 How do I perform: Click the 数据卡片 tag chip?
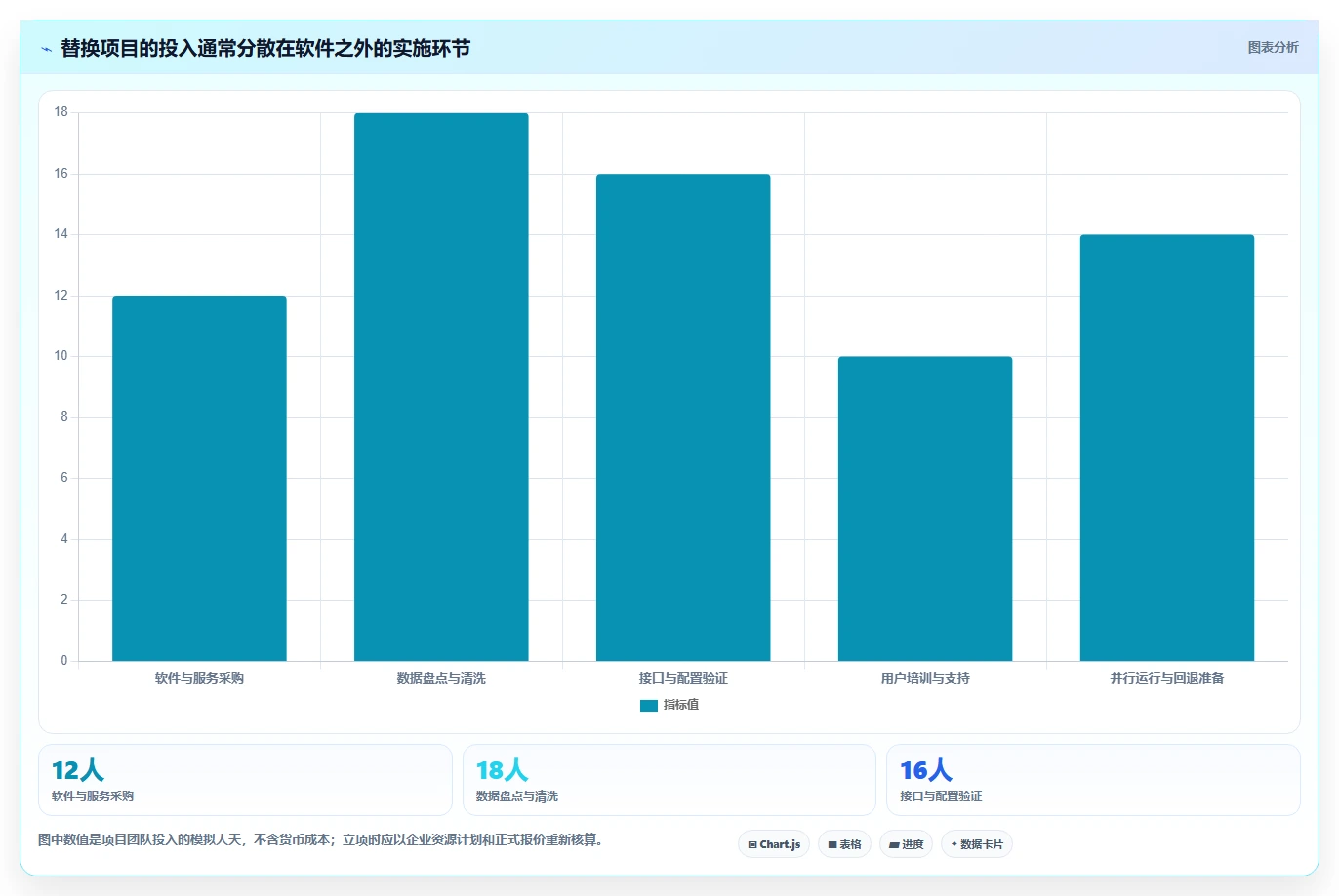tap(977, 844)
